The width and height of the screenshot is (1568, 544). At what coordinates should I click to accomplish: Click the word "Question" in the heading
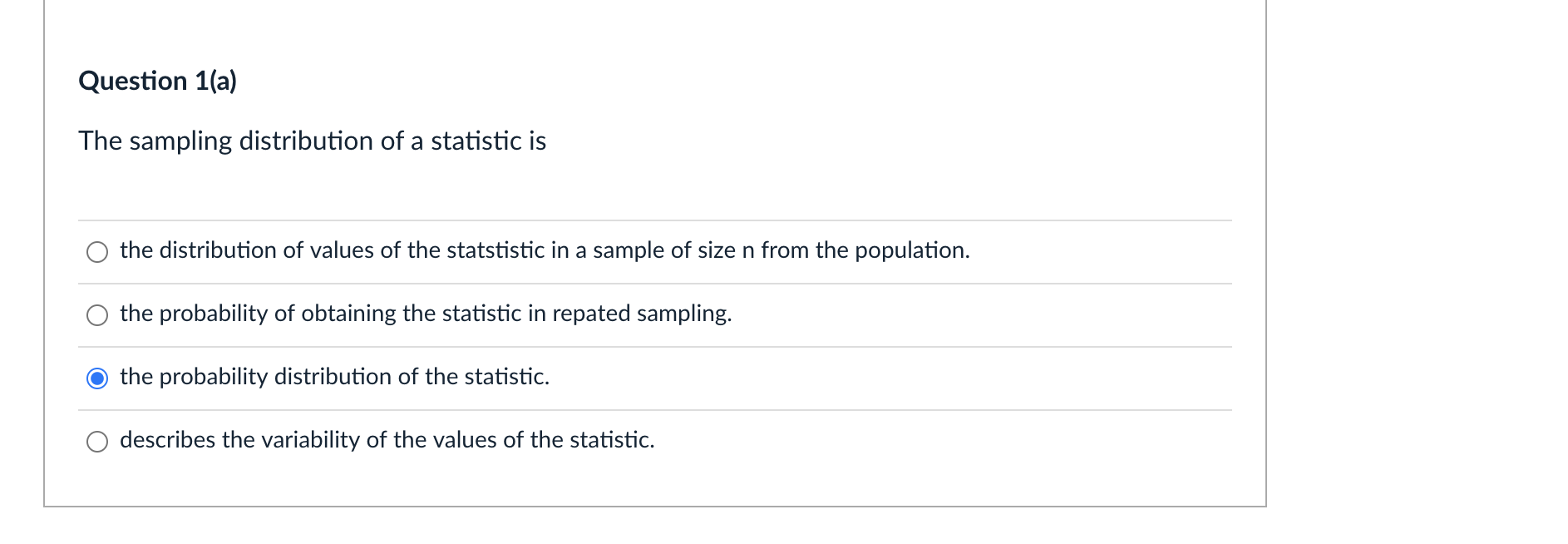(133, 81)
